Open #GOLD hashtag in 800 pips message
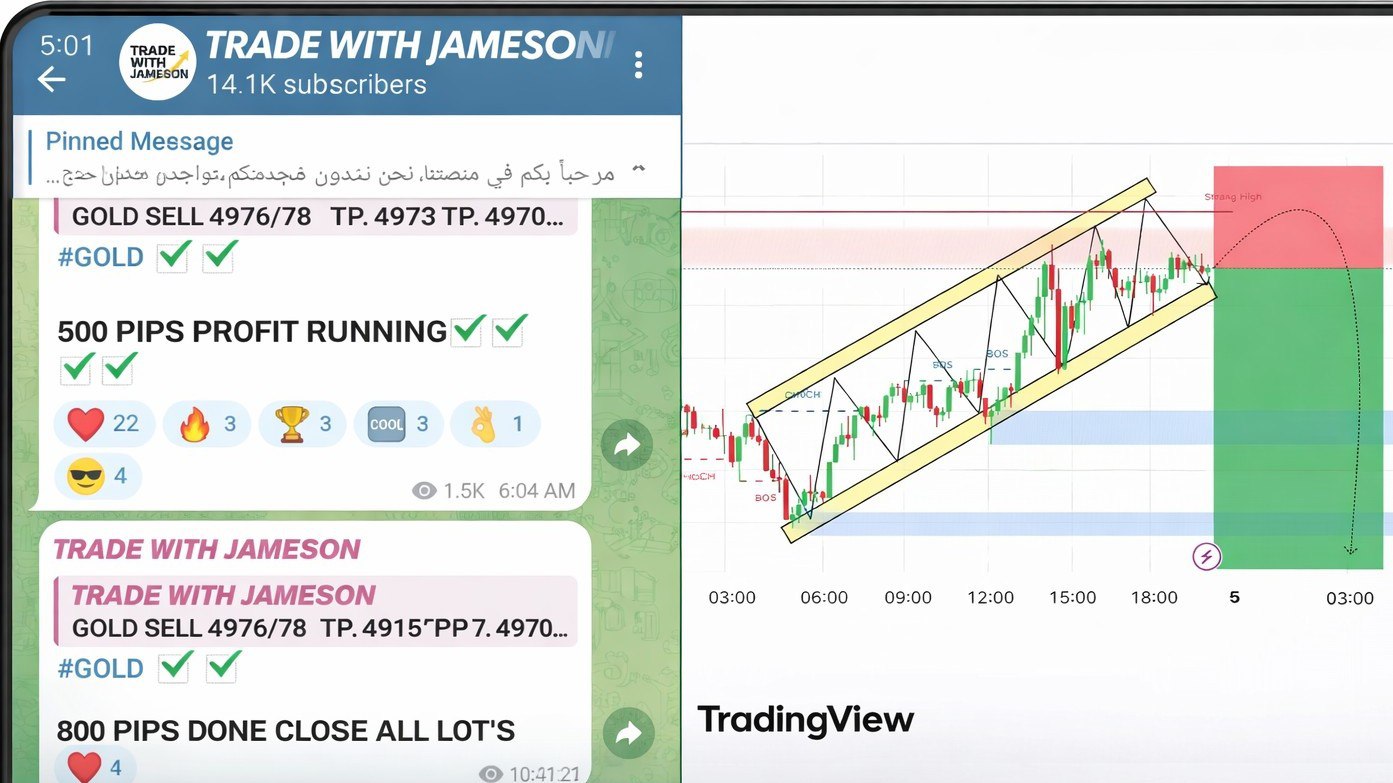1393x783 pixels. click(x=100, y=668)
